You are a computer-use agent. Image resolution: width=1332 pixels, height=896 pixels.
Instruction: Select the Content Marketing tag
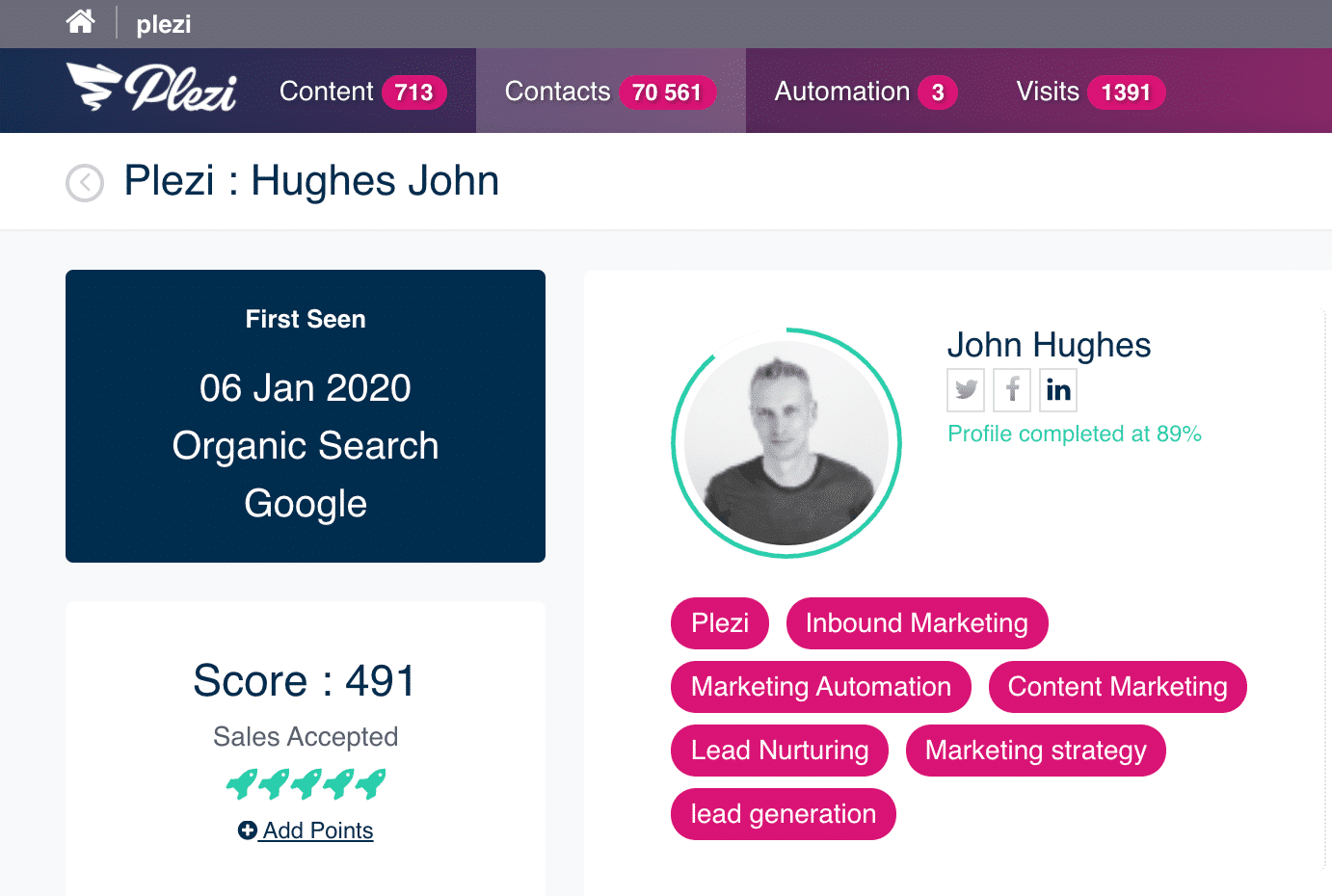[1118, 687]
